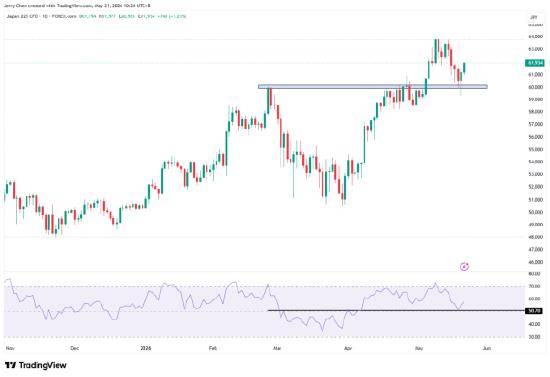
Task: Click the 50,000 price axis label
Action: coord(535,212)
